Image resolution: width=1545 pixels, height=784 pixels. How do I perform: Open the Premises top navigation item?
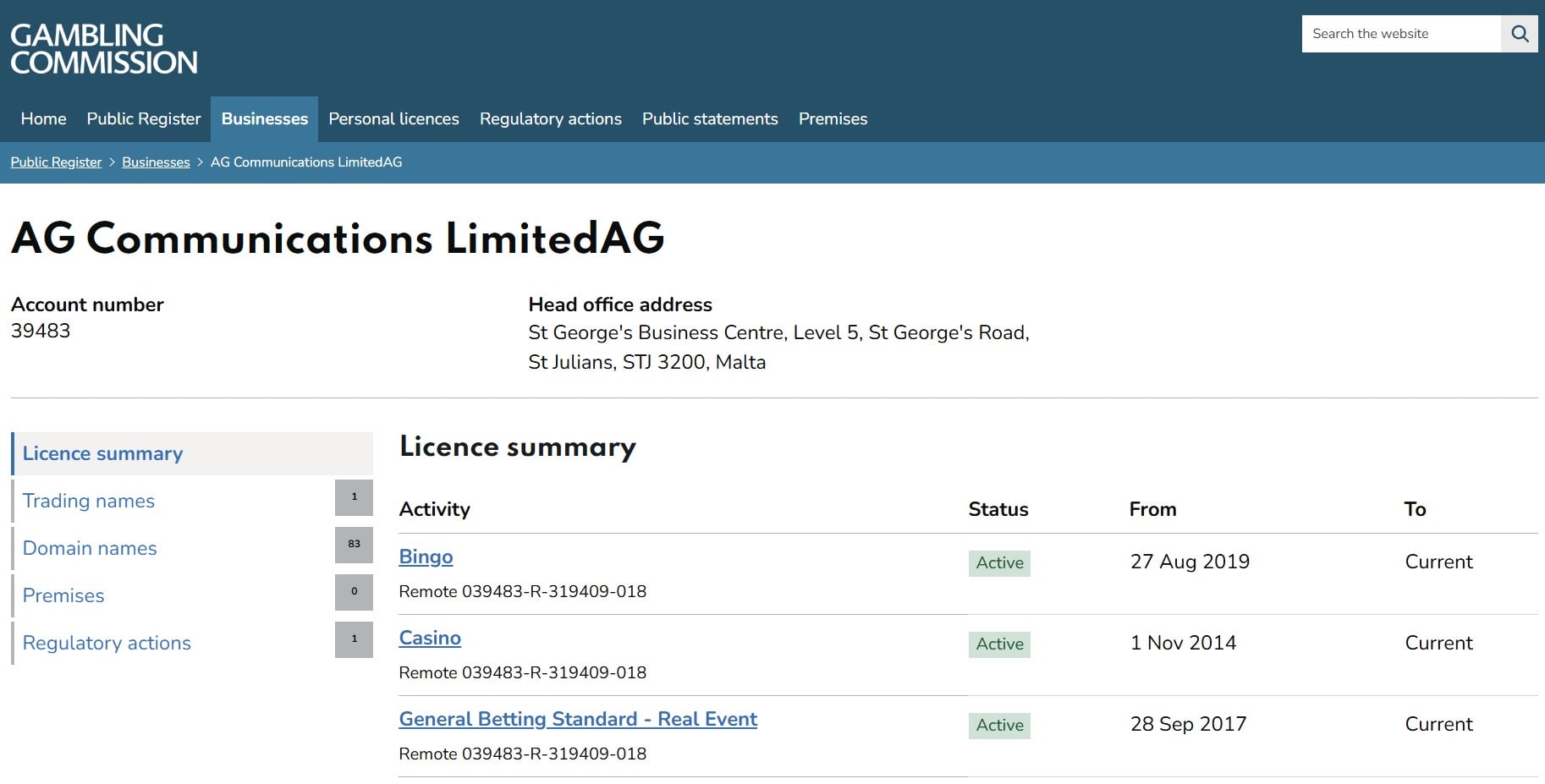pyautogui.click(x=833, y=119)
